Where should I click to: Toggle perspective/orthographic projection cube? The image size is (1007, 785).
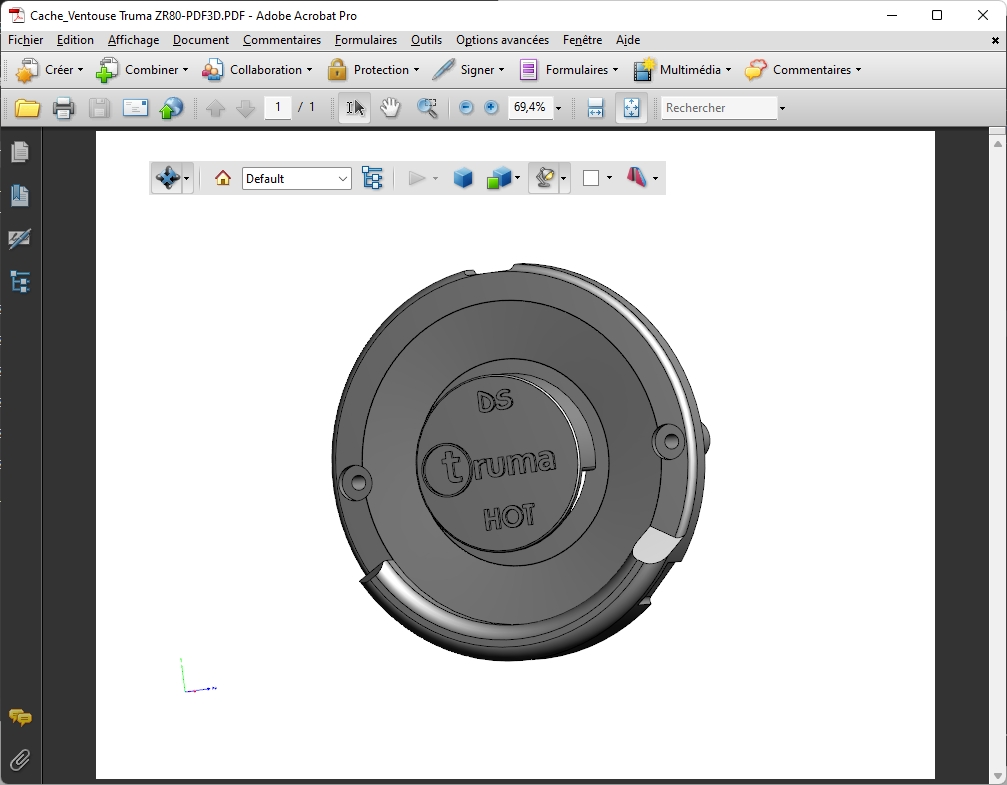(x=462, y=178)
